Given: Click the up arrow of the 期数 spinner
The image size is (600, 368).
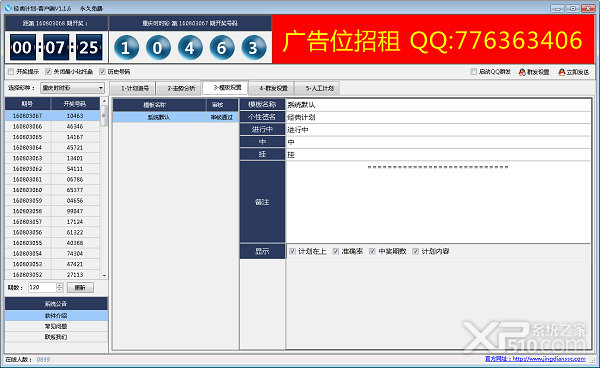Looking at the screenshot, I should click(59, 285).
